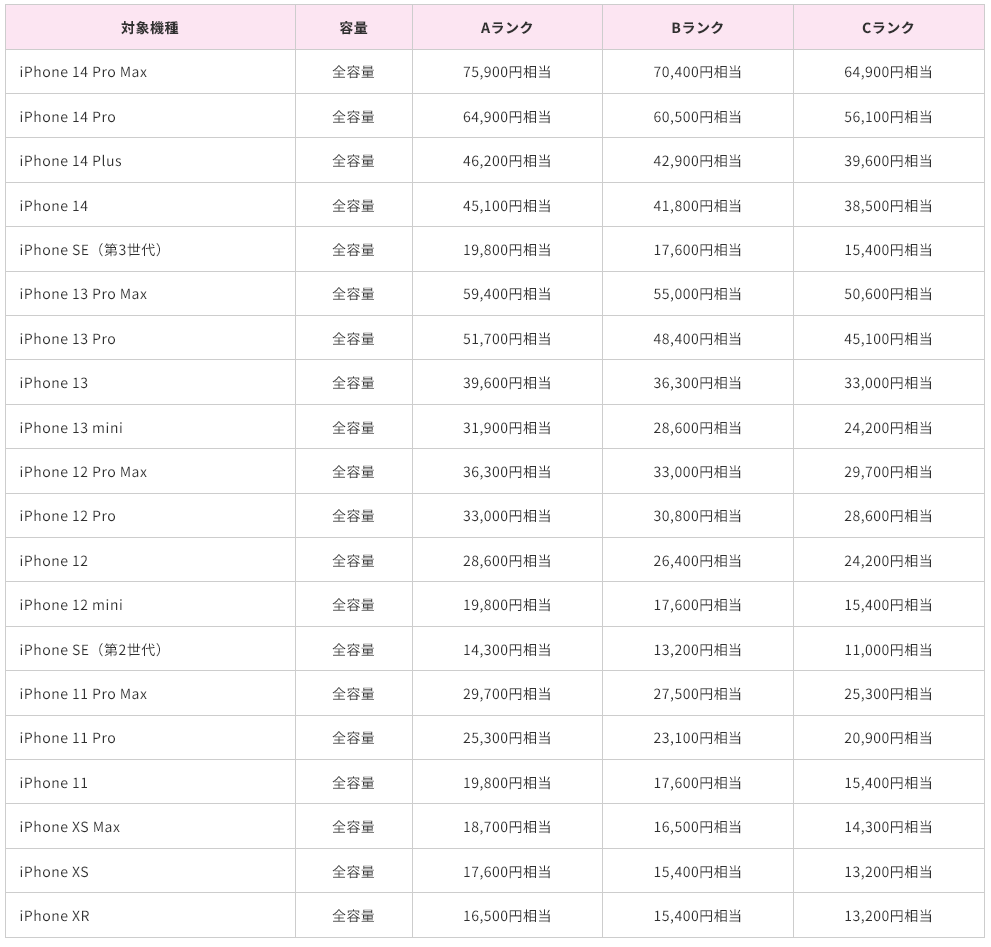Click the 容量 column header

pyautogui.click(x=353, y=28)
